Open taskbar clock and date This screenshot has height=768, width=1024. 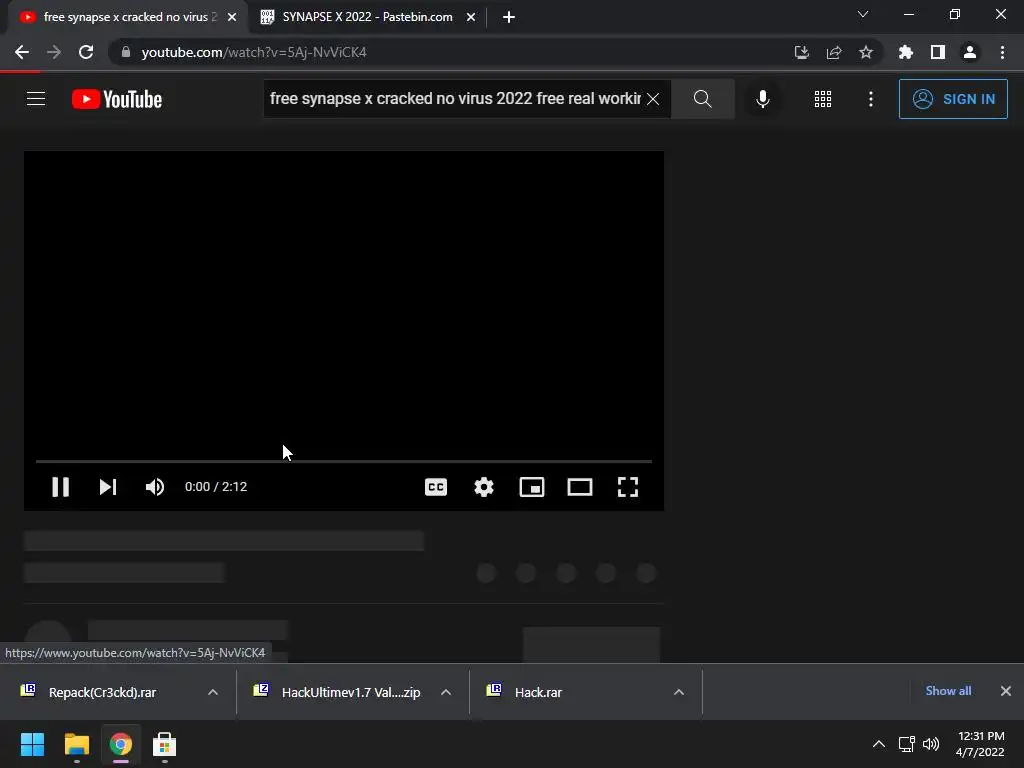pos(980,744)
